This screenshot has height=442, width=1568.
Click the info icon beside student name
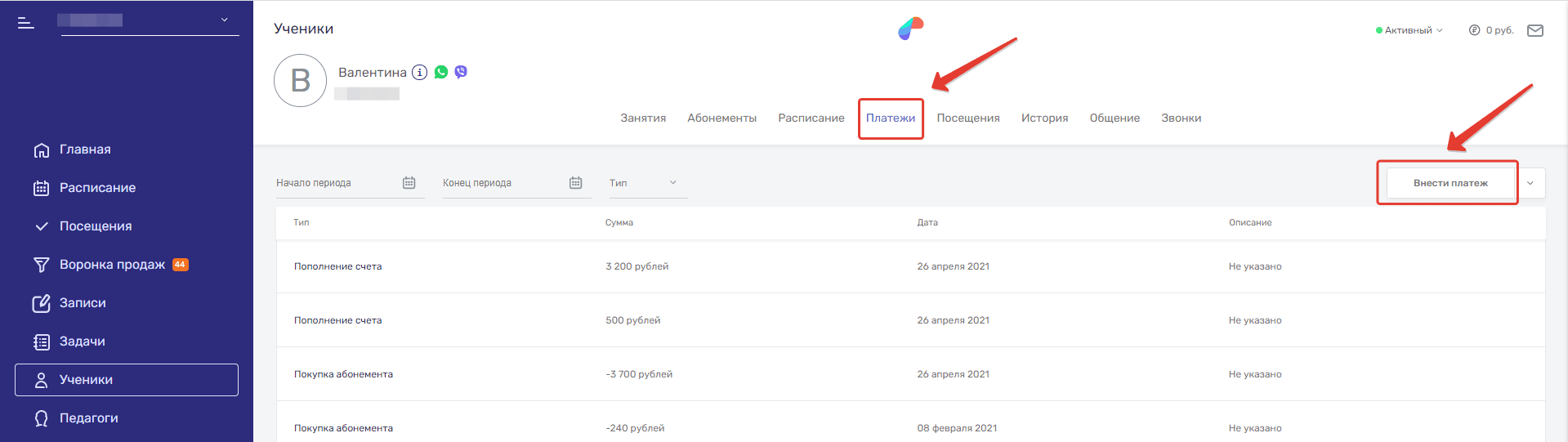pyautogui.click(x=419, y=72)
